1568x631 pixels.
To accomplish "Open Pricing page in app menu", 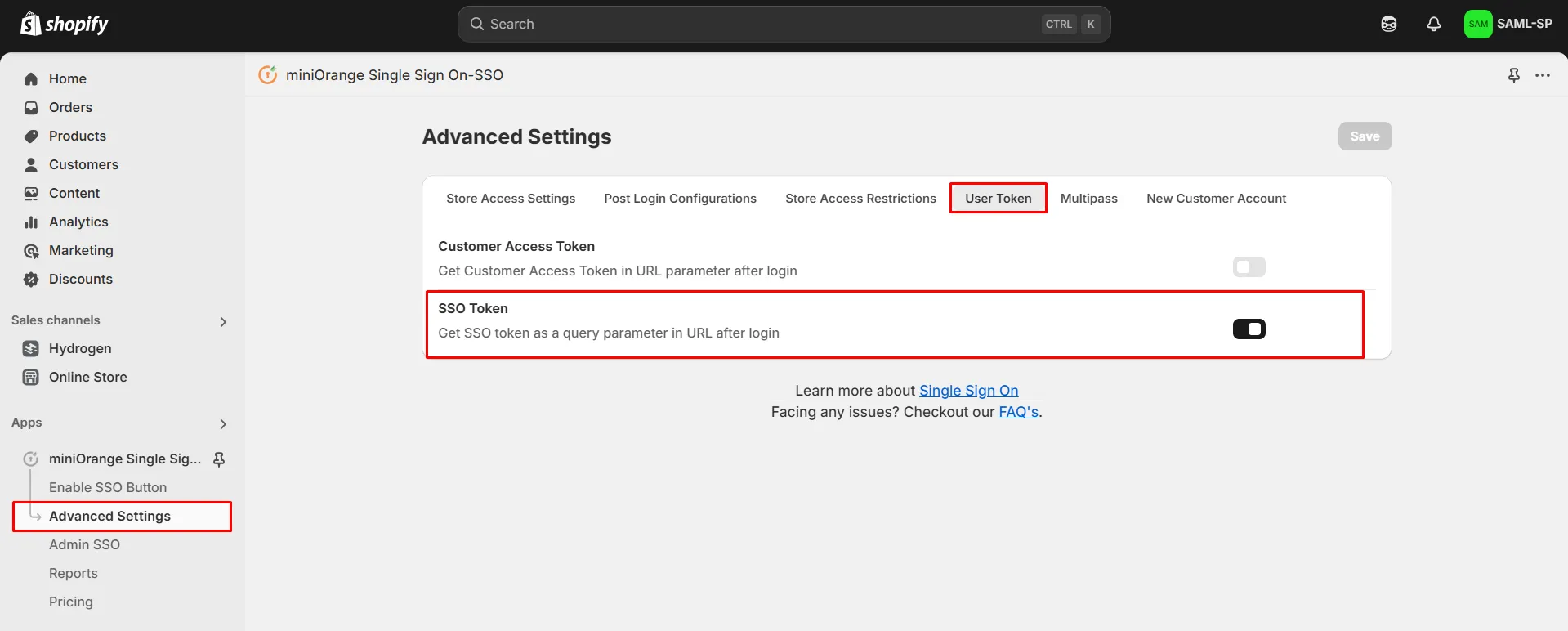I will pyautogui.click(x=71, y=602).
